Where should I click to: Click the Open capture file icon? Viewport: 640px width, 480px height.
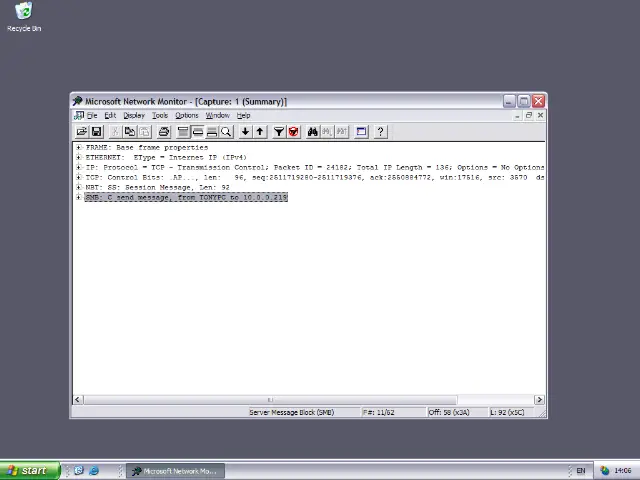[82, 131]
